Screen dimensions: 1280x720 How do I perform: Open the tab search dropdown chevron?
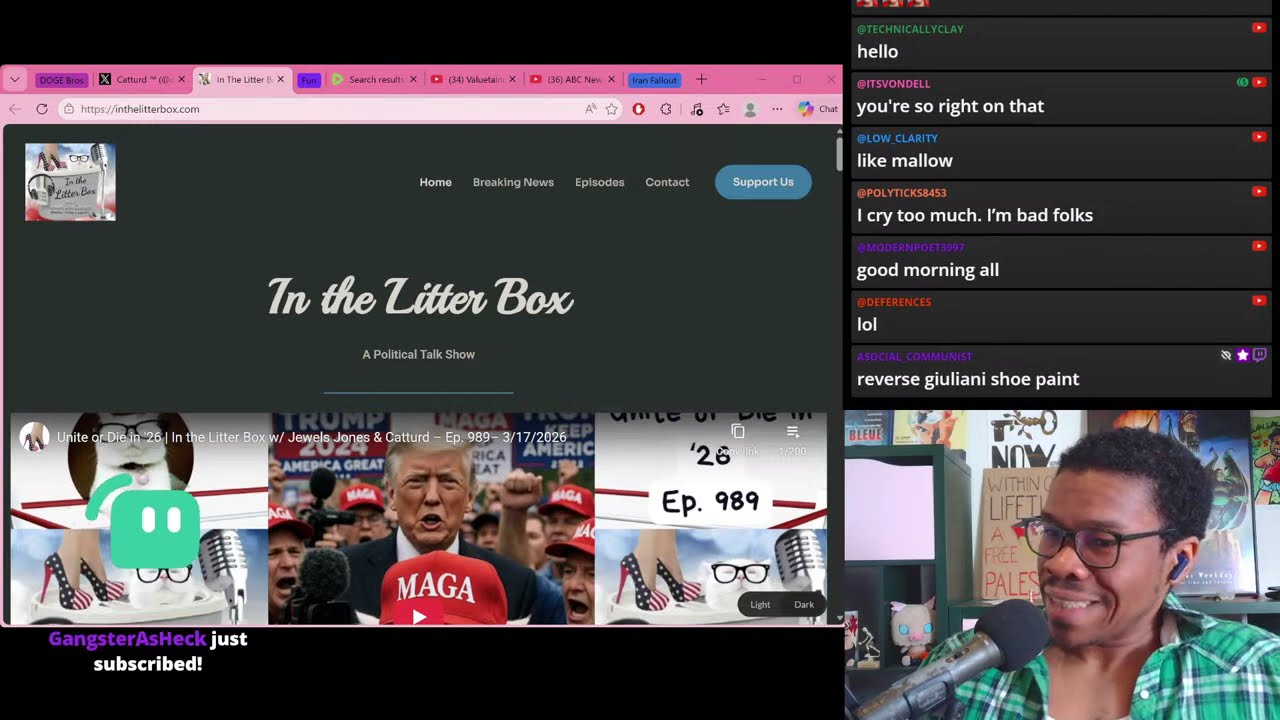15,80
